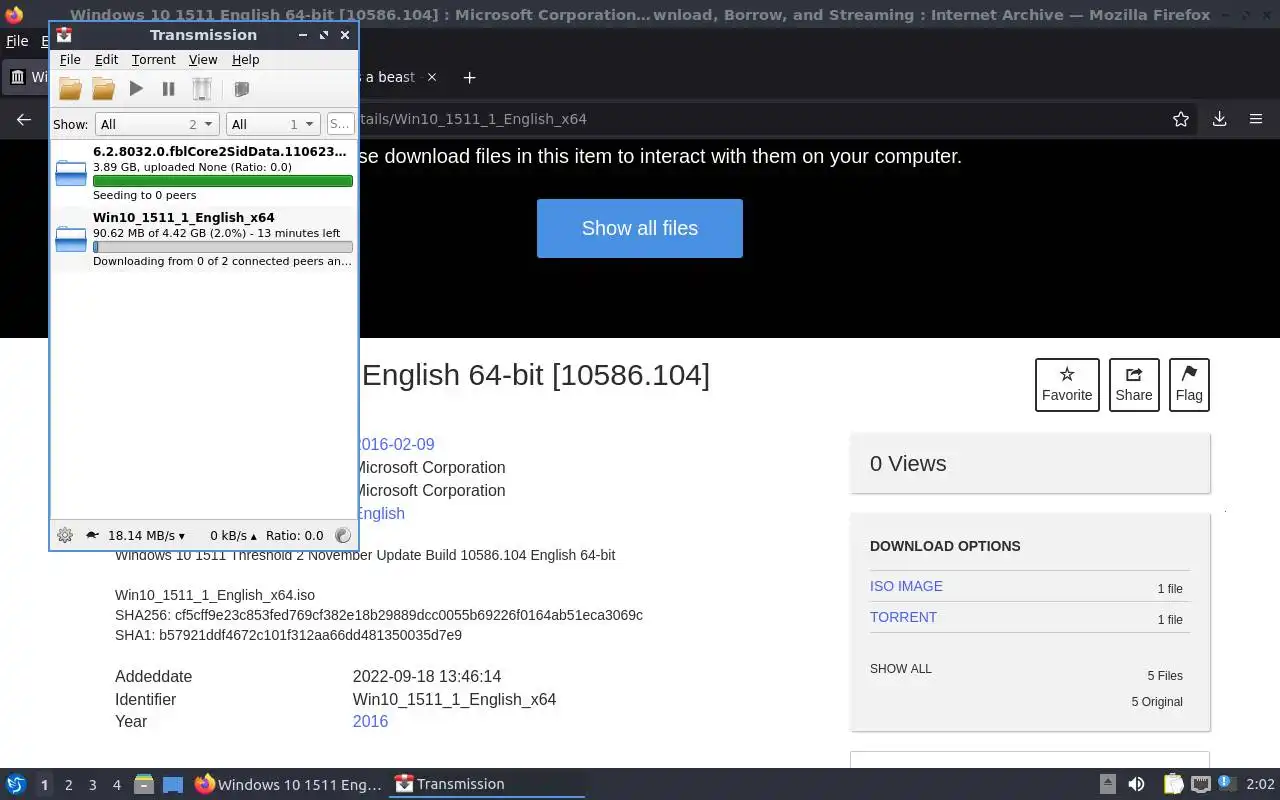Click the green seeding progress bar
The height and width of the screenshot is (800, 1280).
222,181
